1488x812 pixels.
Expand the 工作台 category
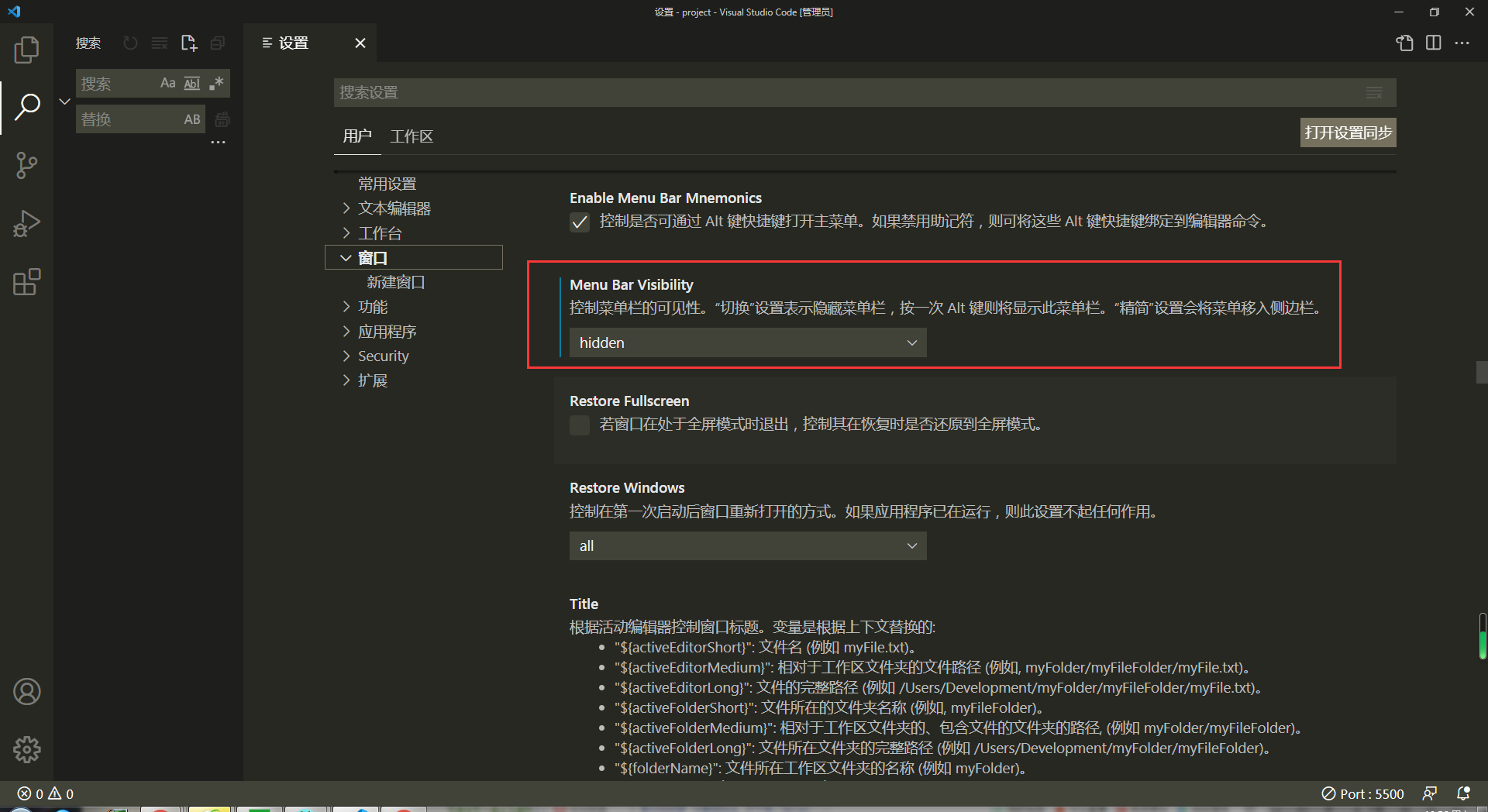[380, 233]
